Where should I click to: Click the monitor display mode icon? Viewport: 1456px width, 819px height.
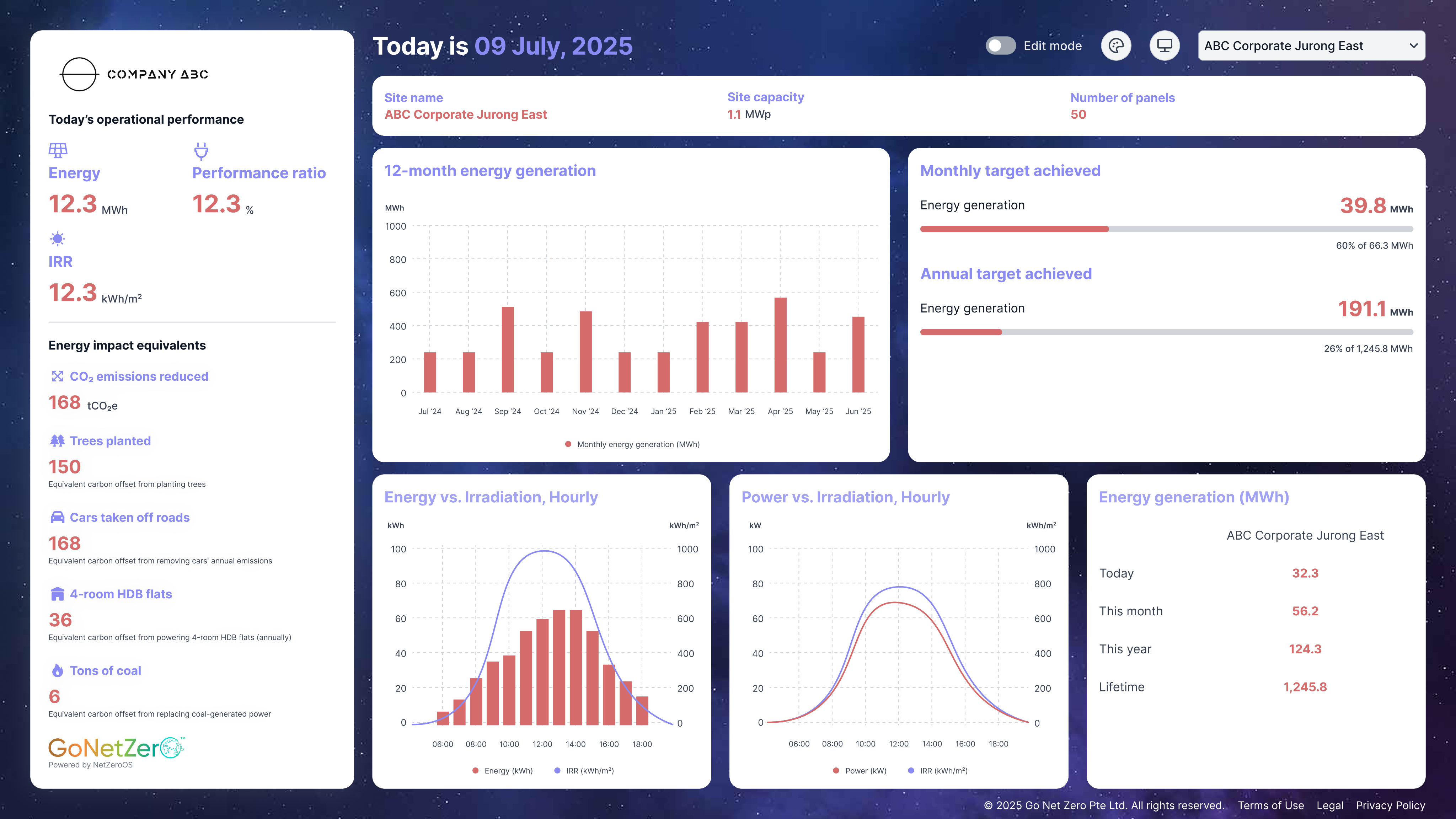pyautogui.click(x=1165, y=46)
